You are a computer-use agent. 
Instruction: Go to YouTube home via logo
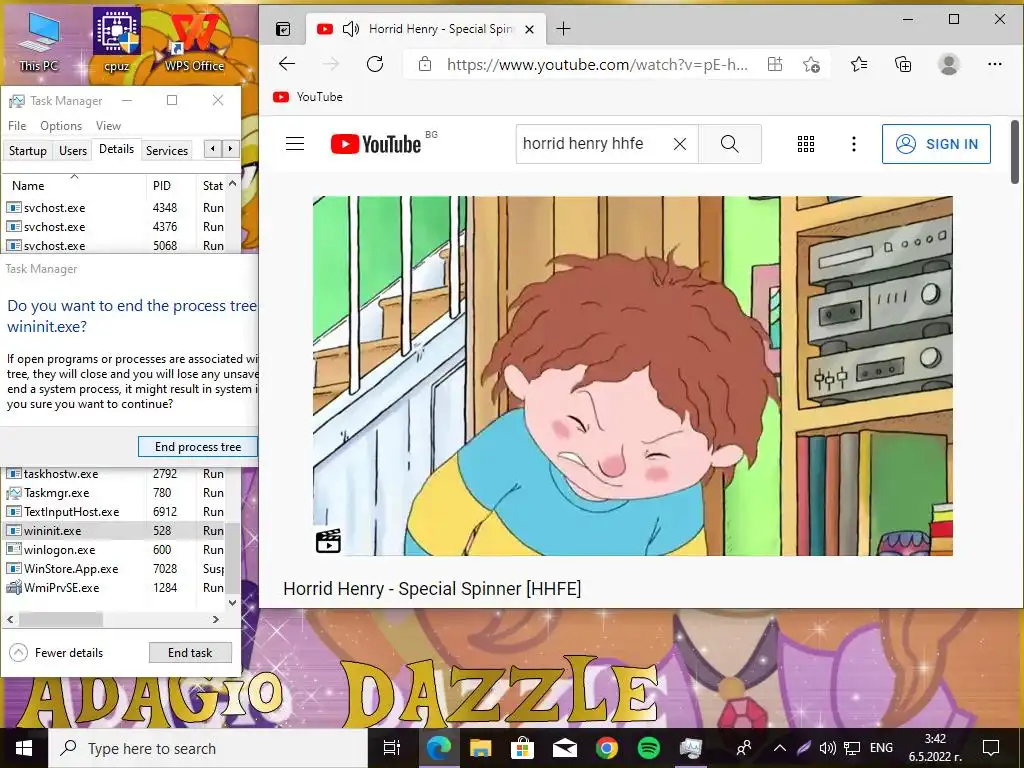pos(376,144)
